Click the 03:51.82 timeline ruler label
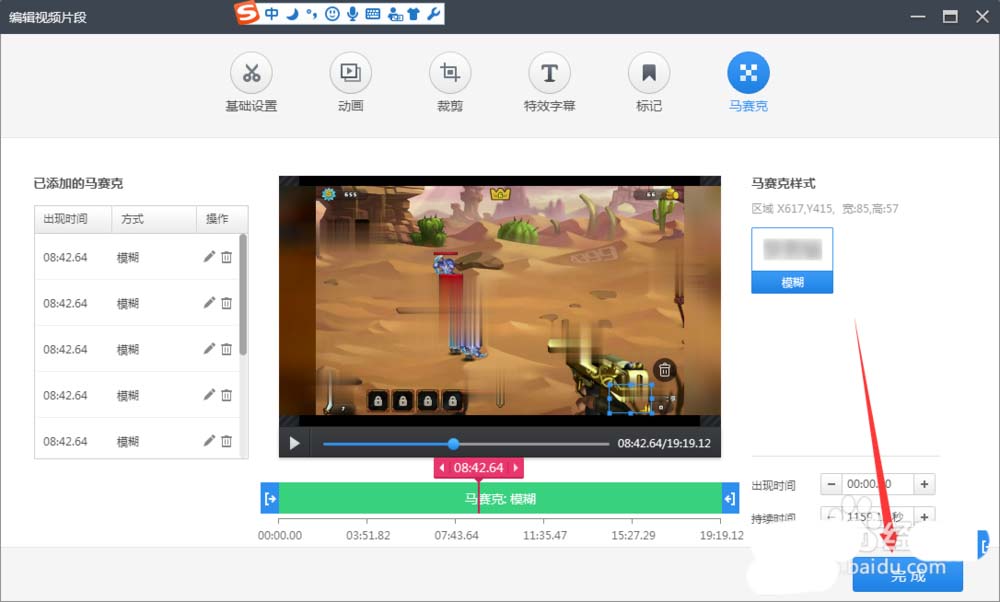This screenshot has height=602, width=1000. pyautogui.click(x=368, y=535)
